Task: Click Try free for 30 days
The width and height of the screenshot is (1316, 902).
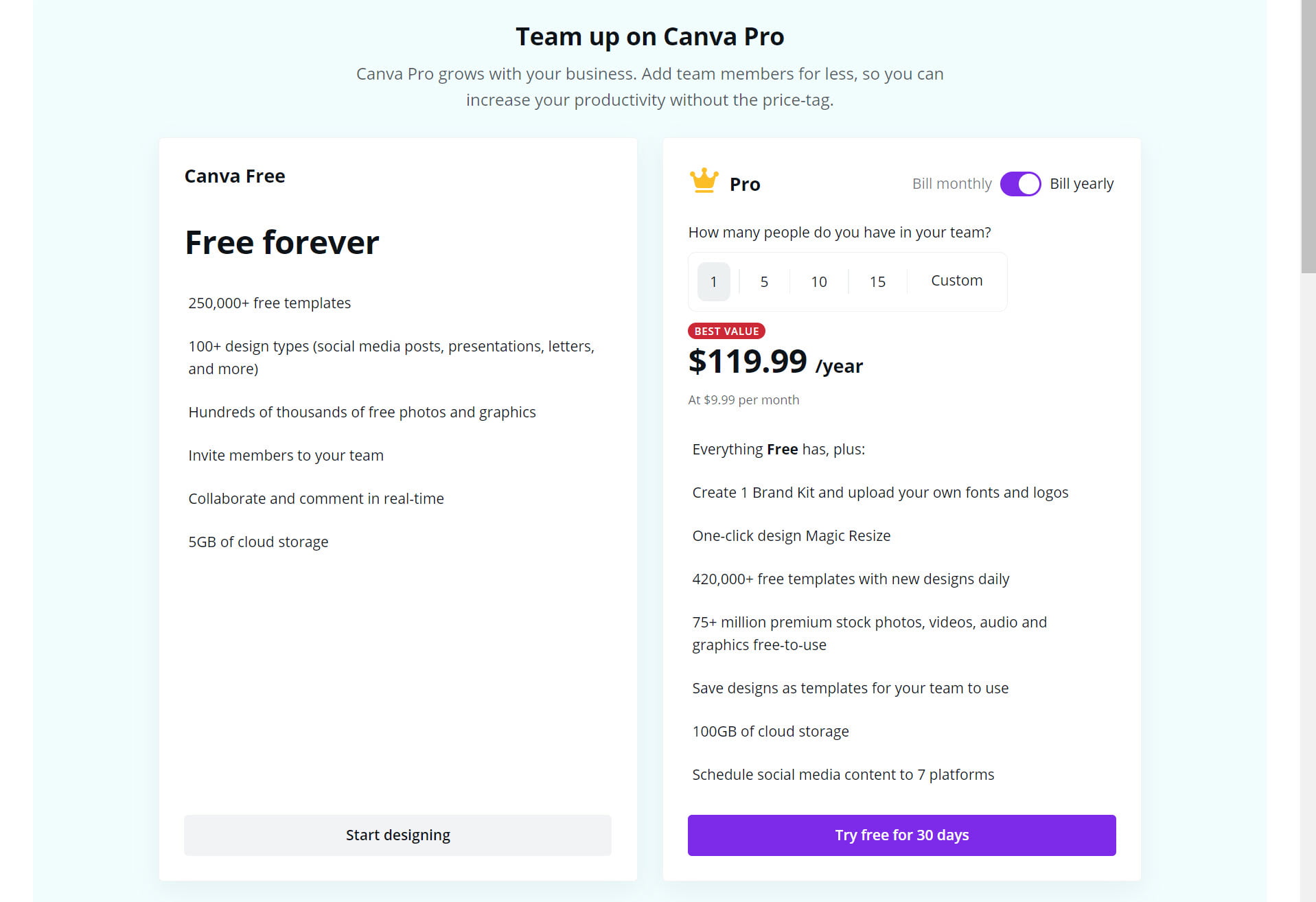Action: pyautogui.click(x=901, y=835)
